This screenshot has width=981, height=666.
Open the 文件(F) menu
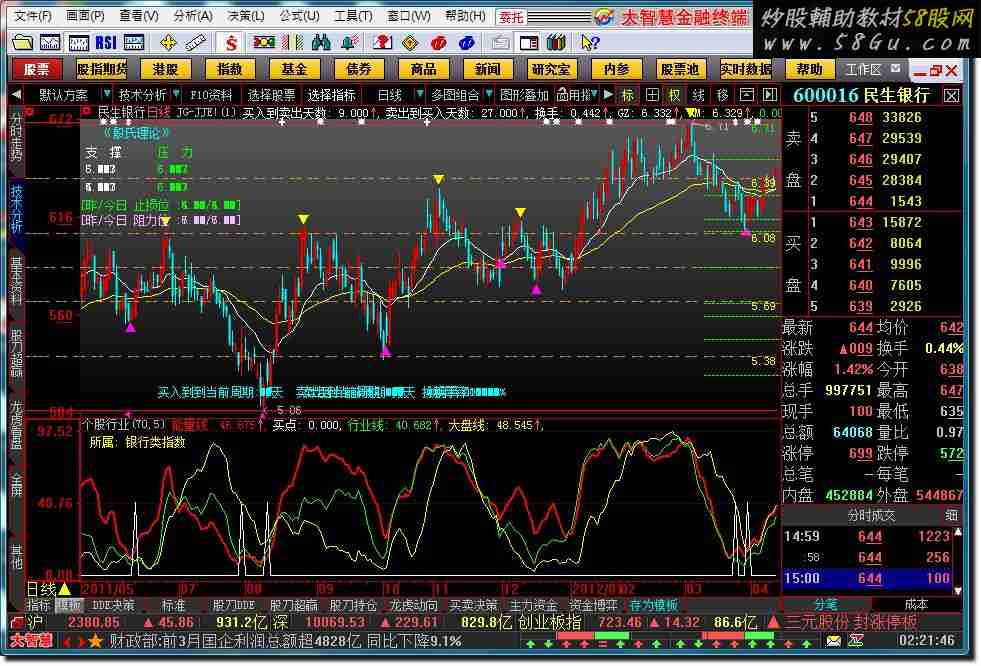(33, 16)
